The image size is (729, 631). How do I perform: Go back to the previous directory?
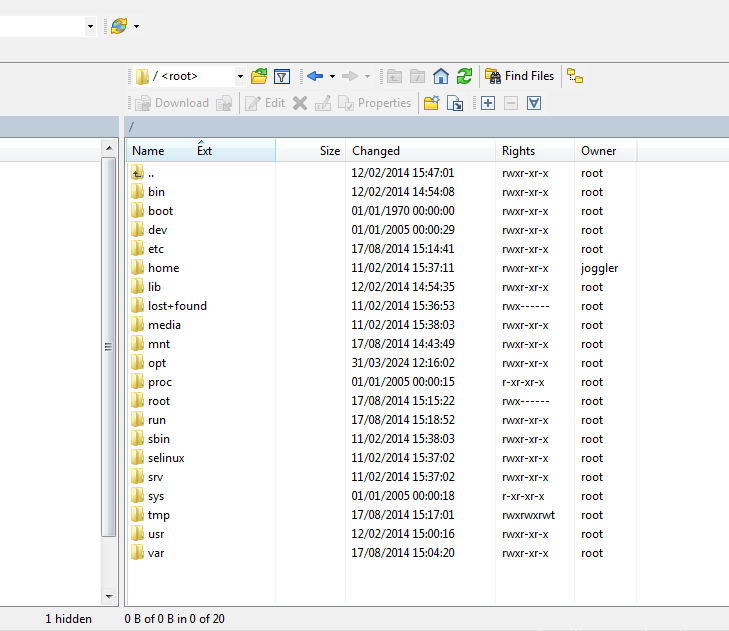tap(315, 76)
